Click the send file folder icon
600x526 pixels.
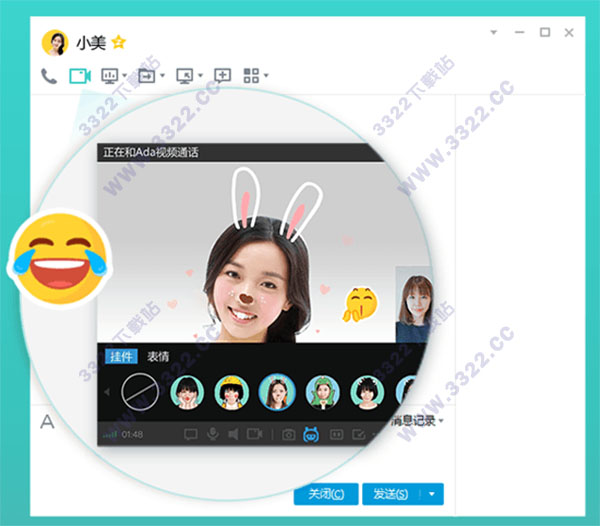pos(147,76)
